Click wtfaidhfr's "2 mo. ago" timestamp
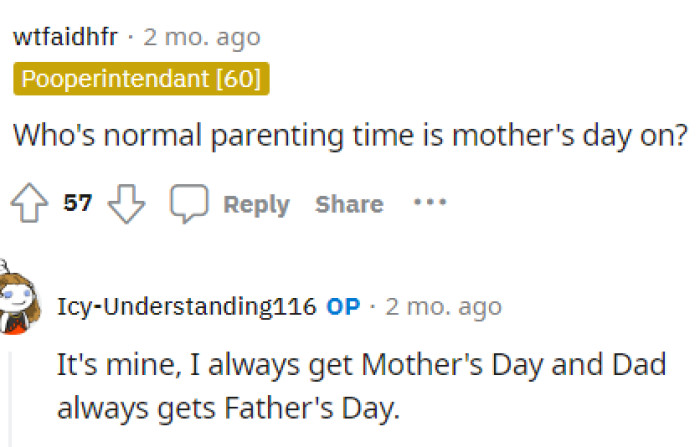The image size is (700, 447). coord(202,38)
